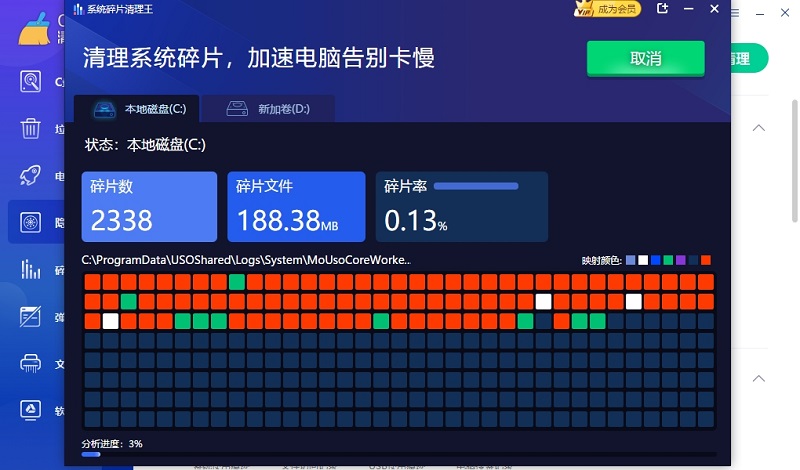The image size is (800, 470).
Task: Click the orange-red legend swatch
Action: coord(706,260)
